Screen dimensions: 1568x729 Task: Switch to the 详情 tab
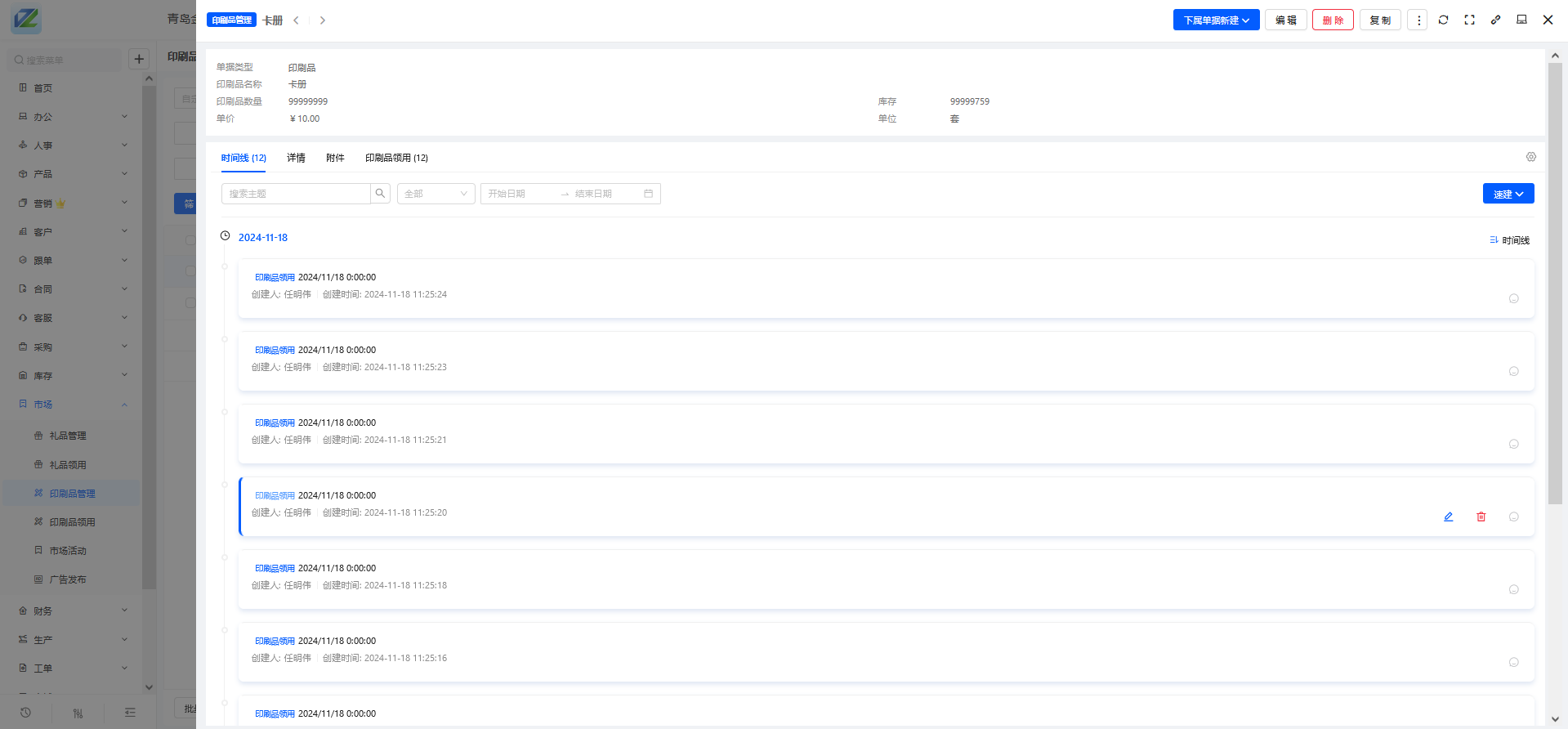coord(296,158)
